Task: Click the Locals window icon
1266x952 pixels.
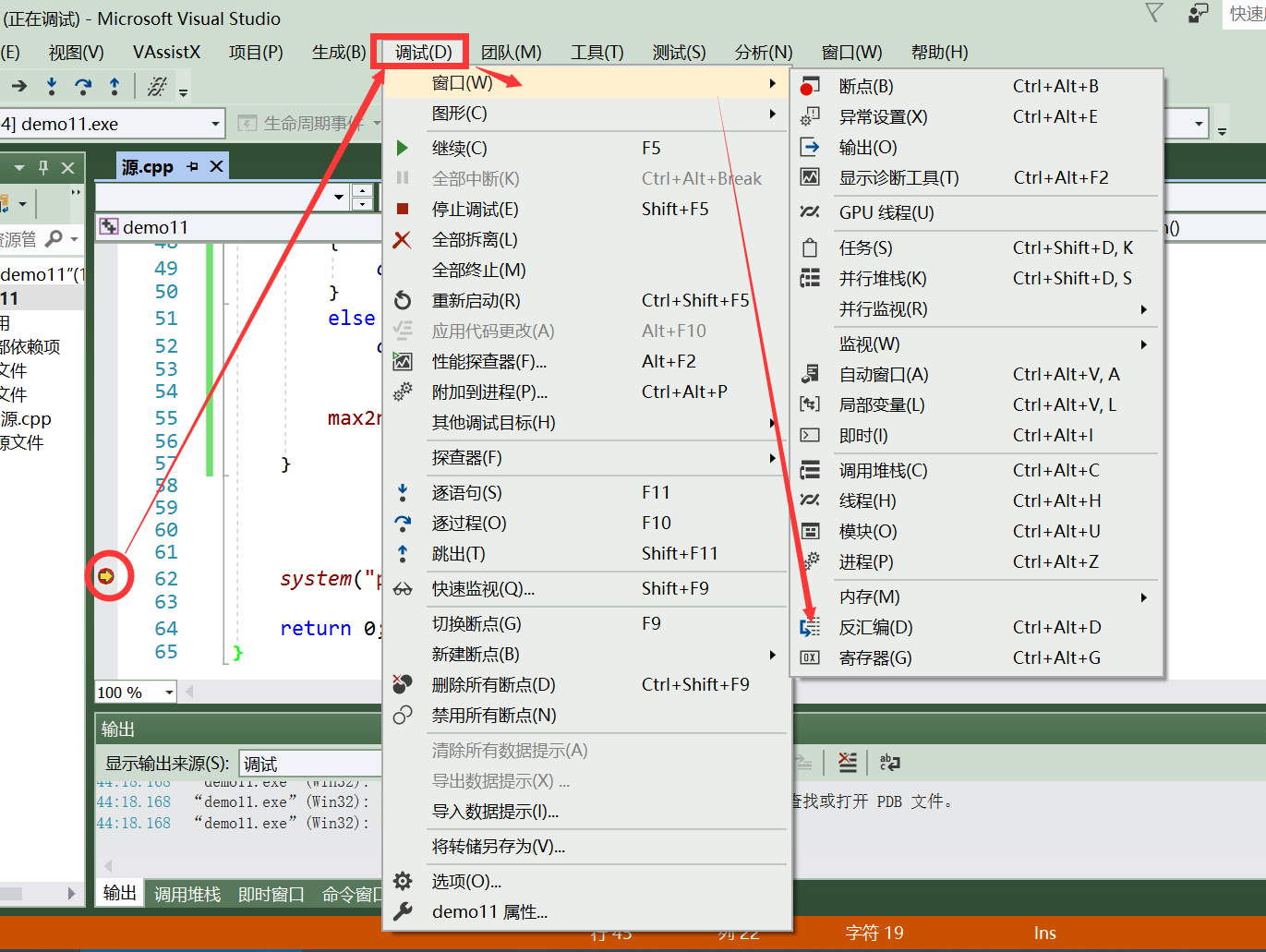Action: (809, 404)
